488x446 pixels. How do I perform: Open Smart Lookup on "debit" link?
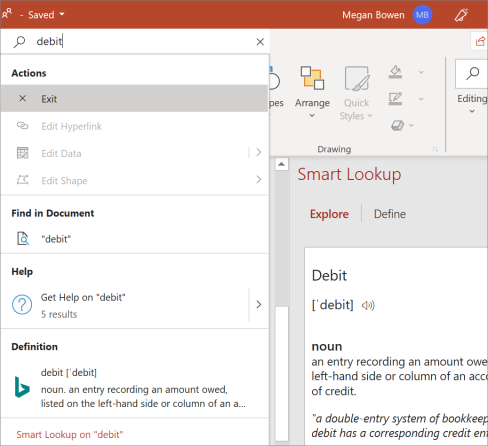pyautogui.click(x=70, y=434)
